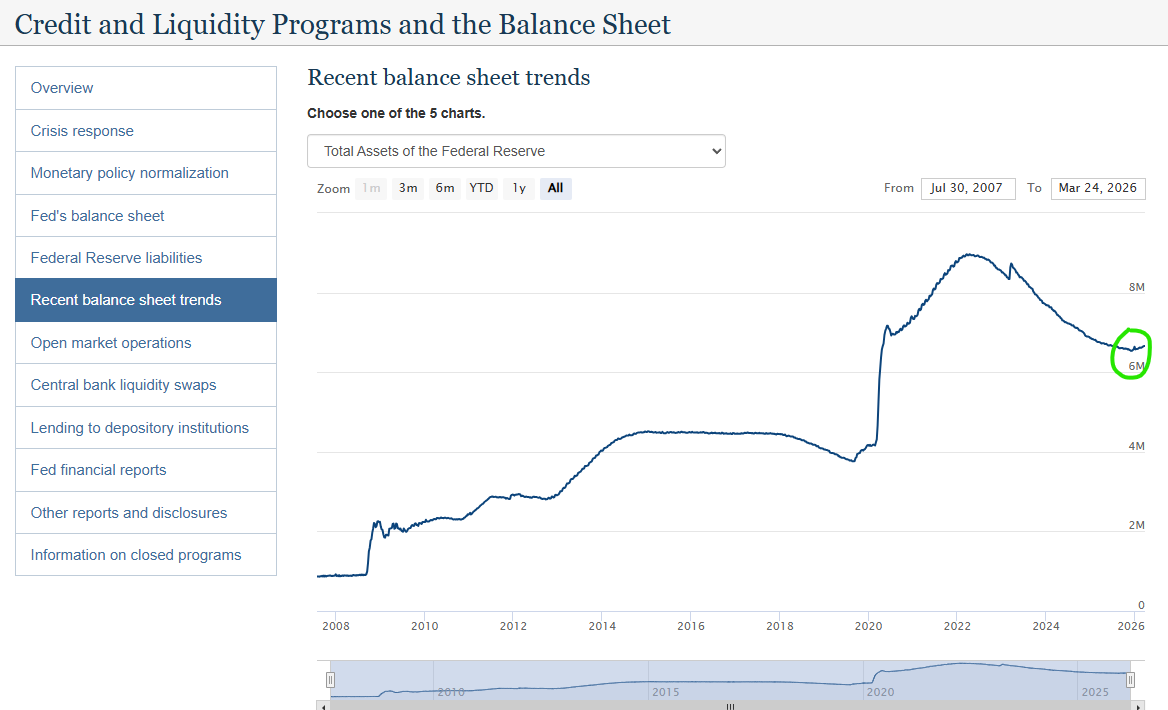Viewport: 1168px width, 710px height.
Task: Click the 2015 label in navigator
Action: (x=665, y=692)
